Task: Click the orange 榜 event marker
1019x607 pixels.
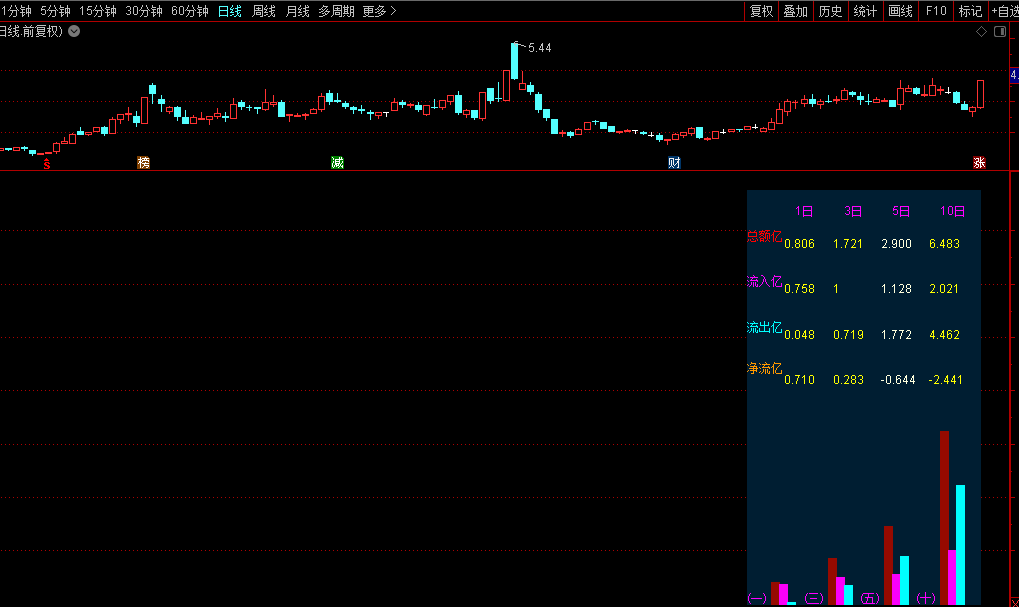Action: point(143,163)
